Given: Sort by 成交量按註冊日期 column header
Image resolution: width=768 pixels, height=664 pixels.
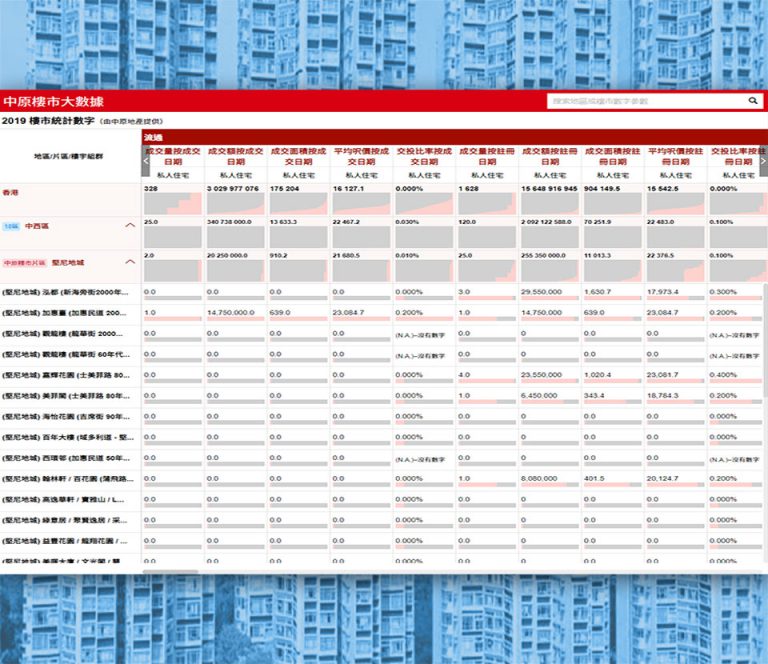Looking at the screenshot, I should 487,156.
